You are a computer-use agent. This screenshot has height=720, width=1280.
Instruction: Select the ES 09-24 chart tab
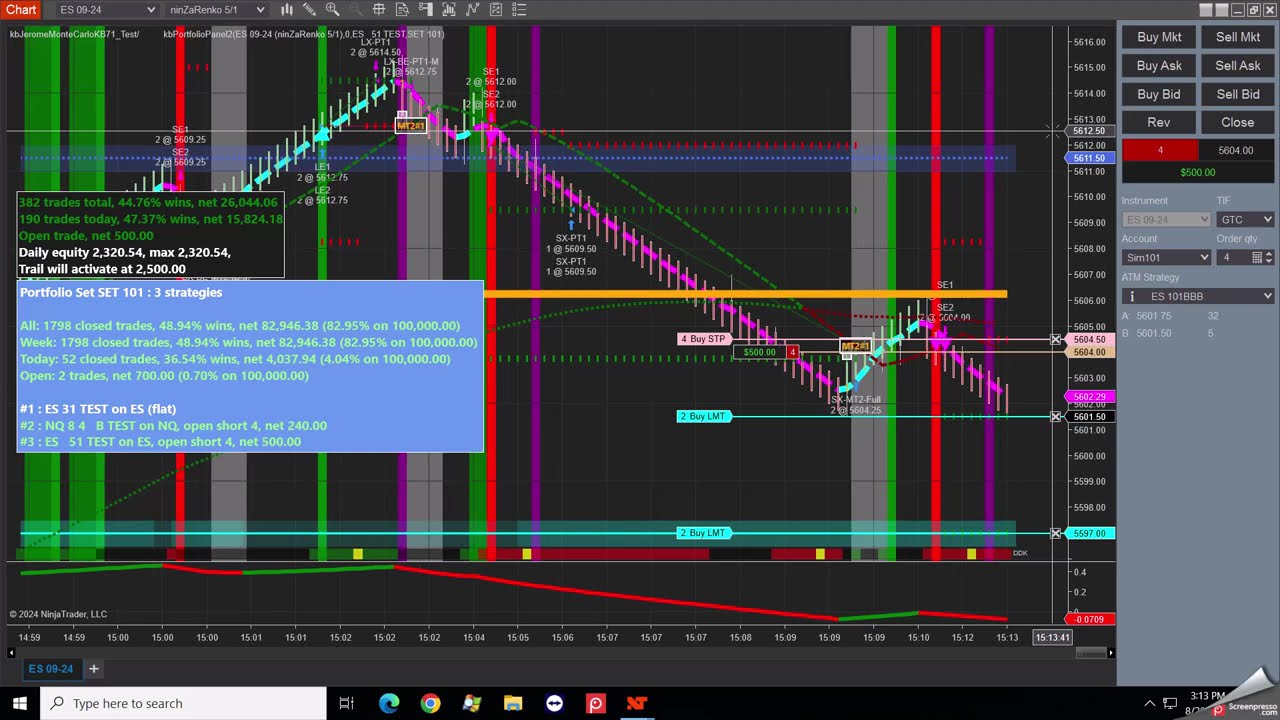point(50,668)
